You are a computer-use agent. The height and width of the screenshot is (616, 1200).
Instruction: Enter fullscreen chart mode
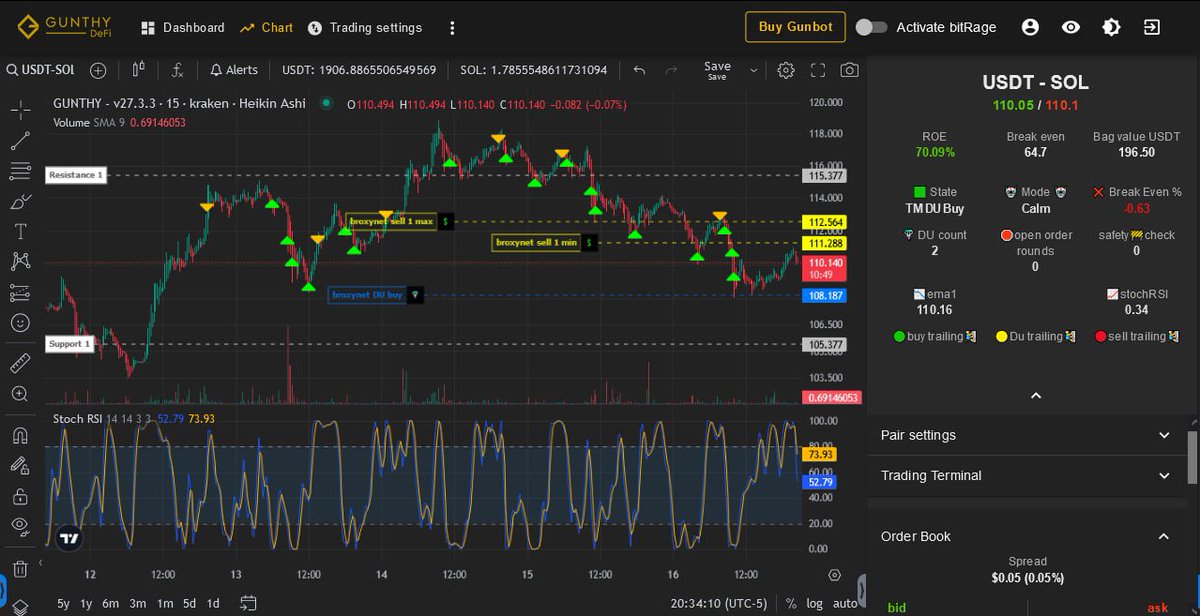818,70
